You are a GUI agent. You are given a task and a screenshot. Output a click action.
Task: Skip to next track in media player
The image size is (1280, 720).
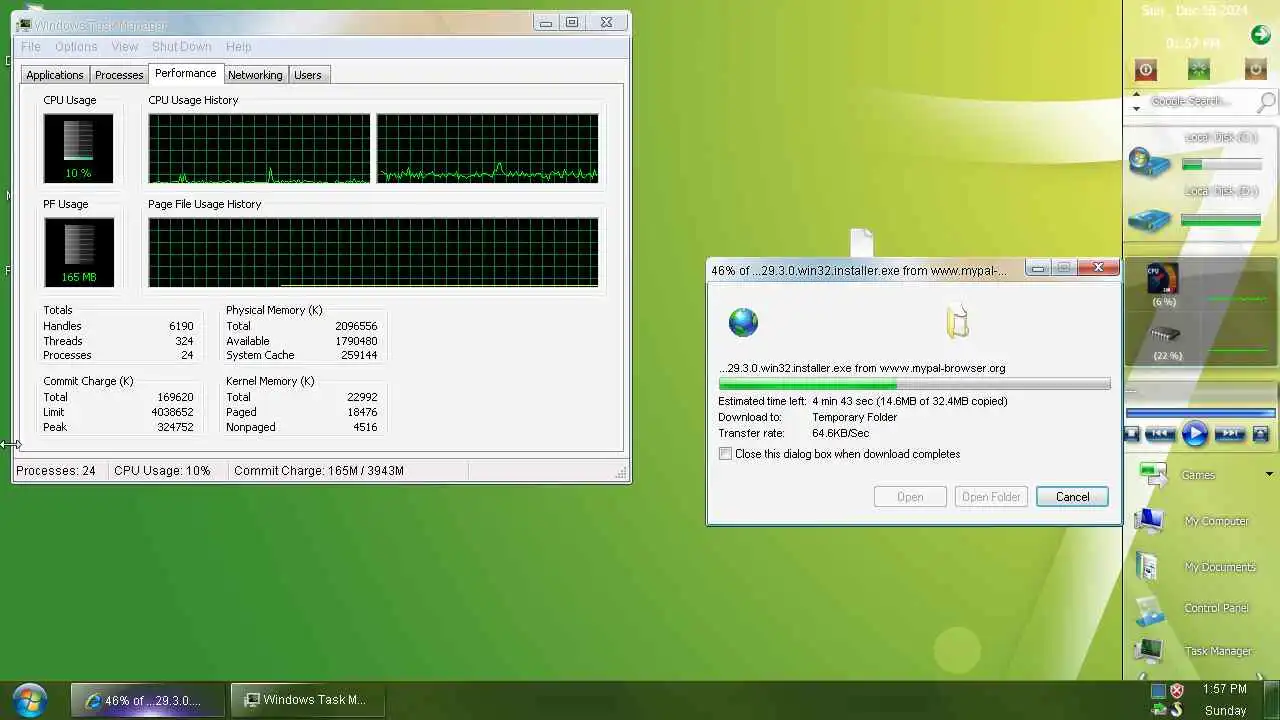click(x=1230, y=434)
